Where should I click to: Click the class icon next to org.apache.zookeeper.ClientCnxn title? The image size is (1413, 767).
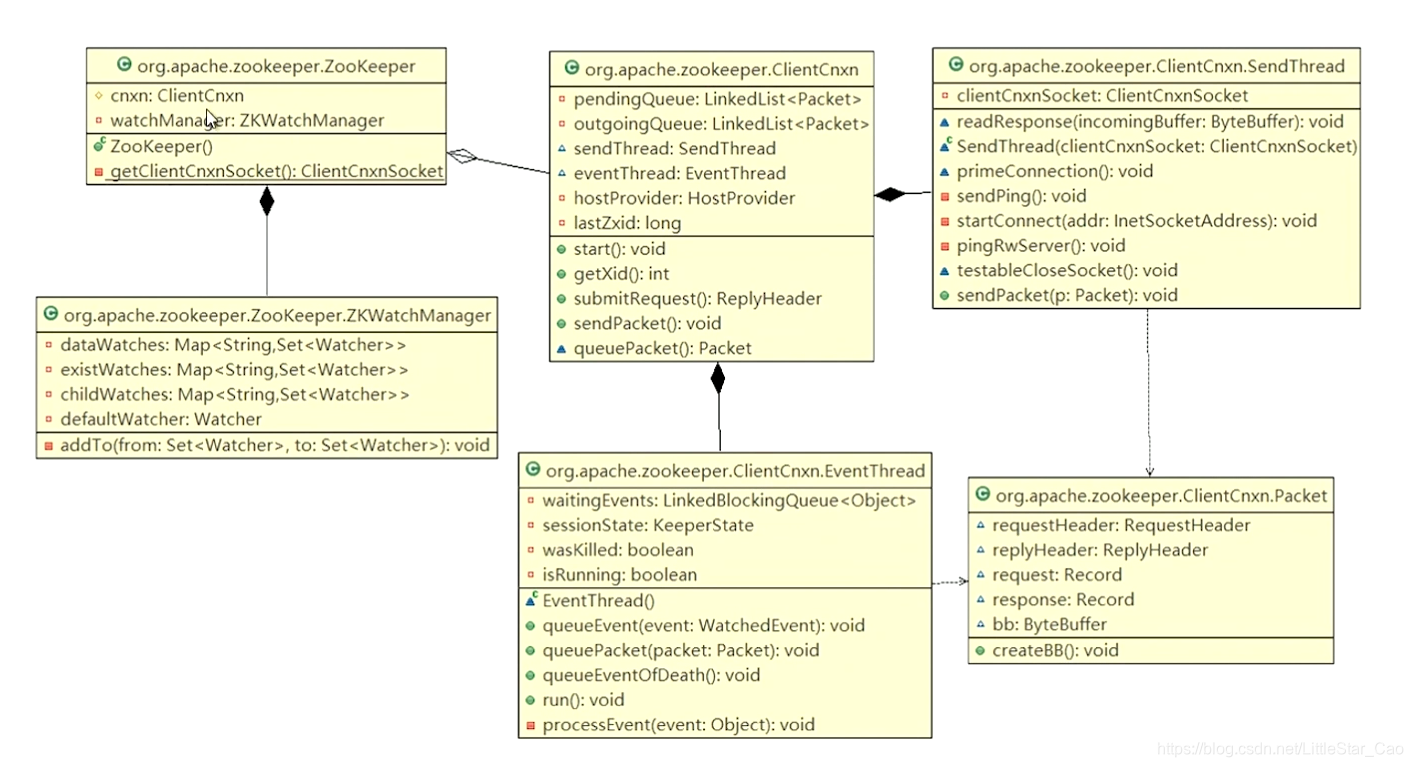[x=572, y=69]
